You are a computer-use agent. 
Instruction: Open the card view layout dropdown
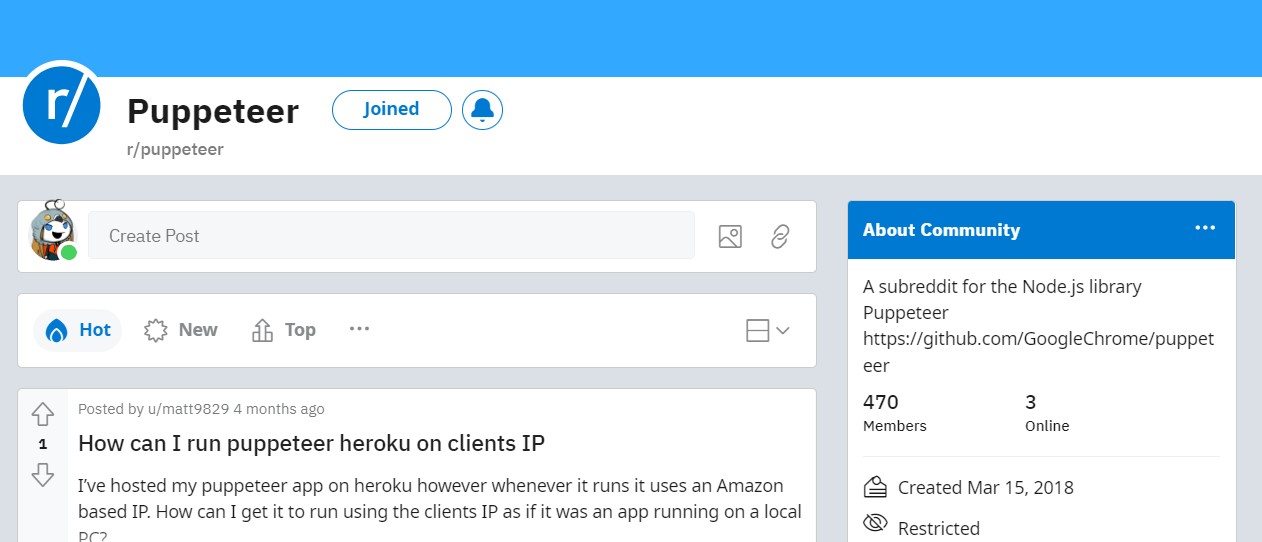point(768,331)
